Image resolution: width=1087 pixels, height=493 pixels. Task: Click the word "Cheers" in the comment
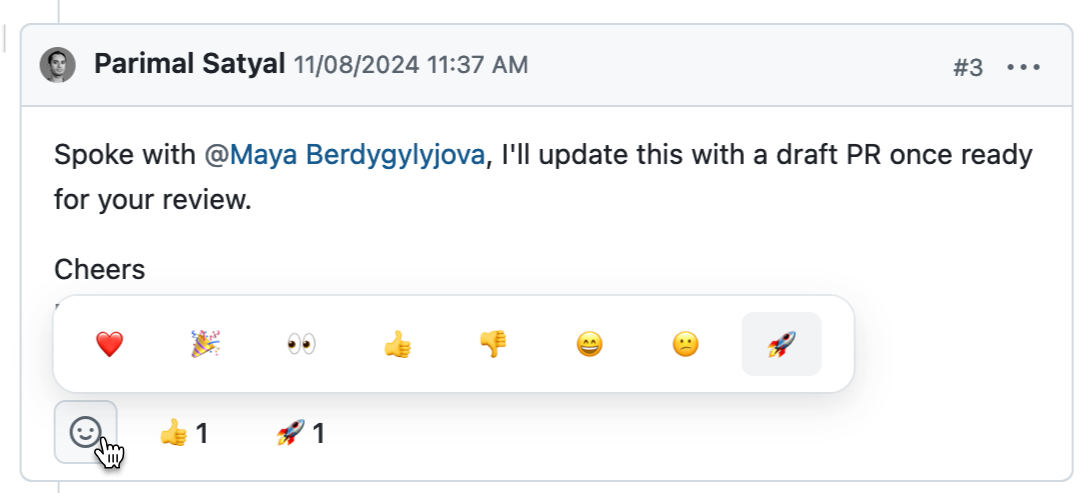(x=100, y=269)
